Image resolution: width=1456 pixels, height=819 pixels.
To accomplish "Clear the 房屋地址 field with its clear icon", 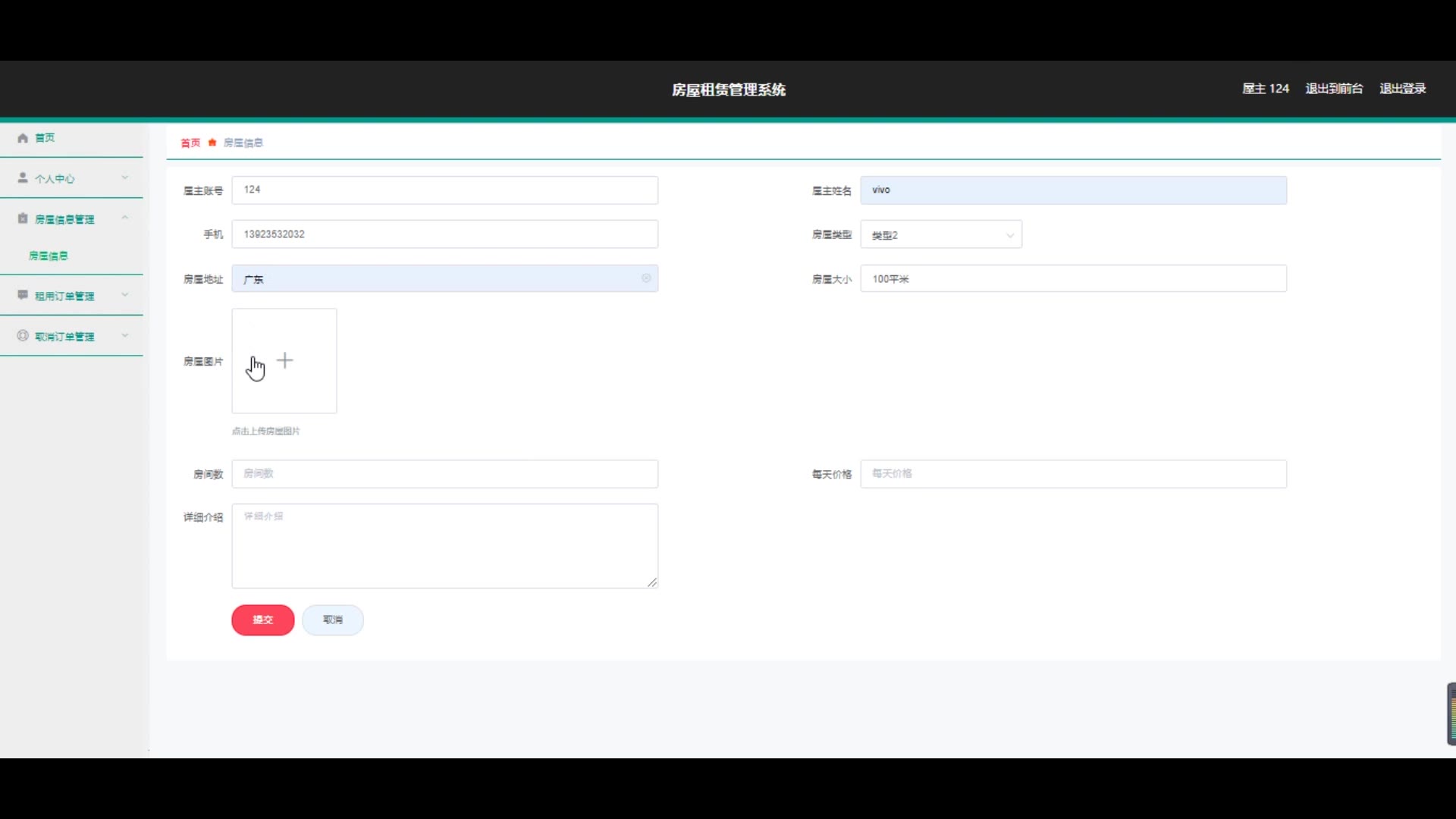I will click(x=646, y=278).
